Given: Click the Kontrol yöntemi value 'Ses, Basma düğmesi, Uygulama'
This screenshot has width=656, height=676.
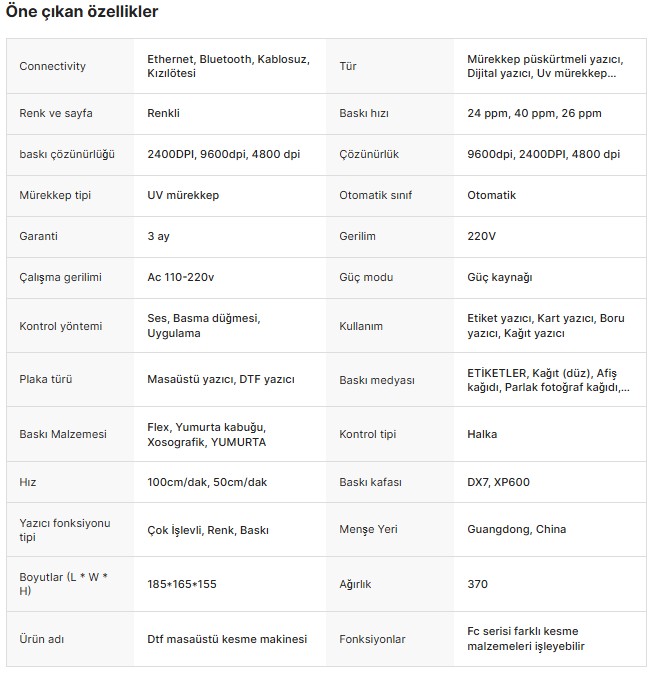Looking at the screenshot, I should 204,325.
